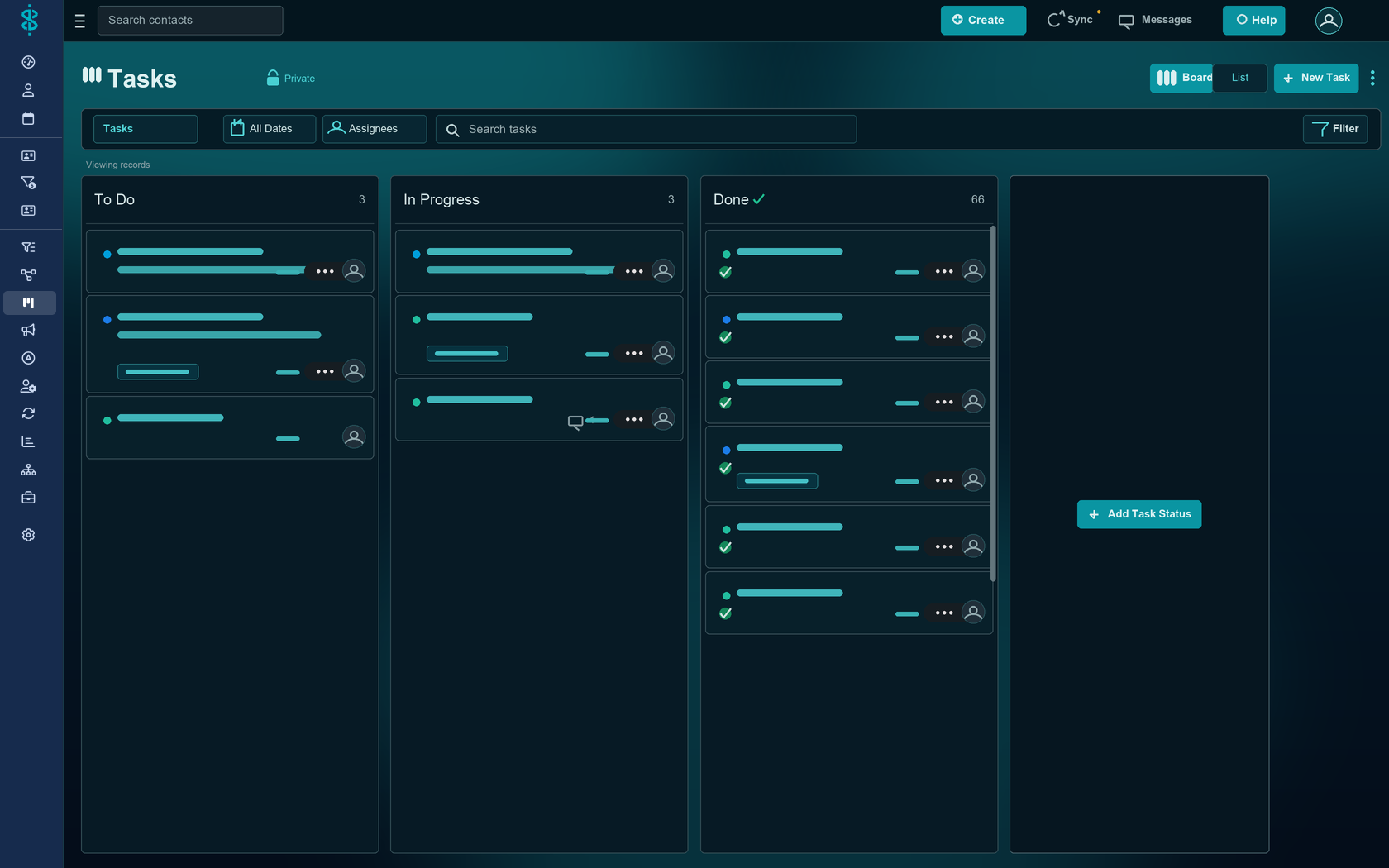This screenshot has height=868, width=1389.
Task: Select the highlighted Tasks board sidebar icon
Action: coord(29,303)
